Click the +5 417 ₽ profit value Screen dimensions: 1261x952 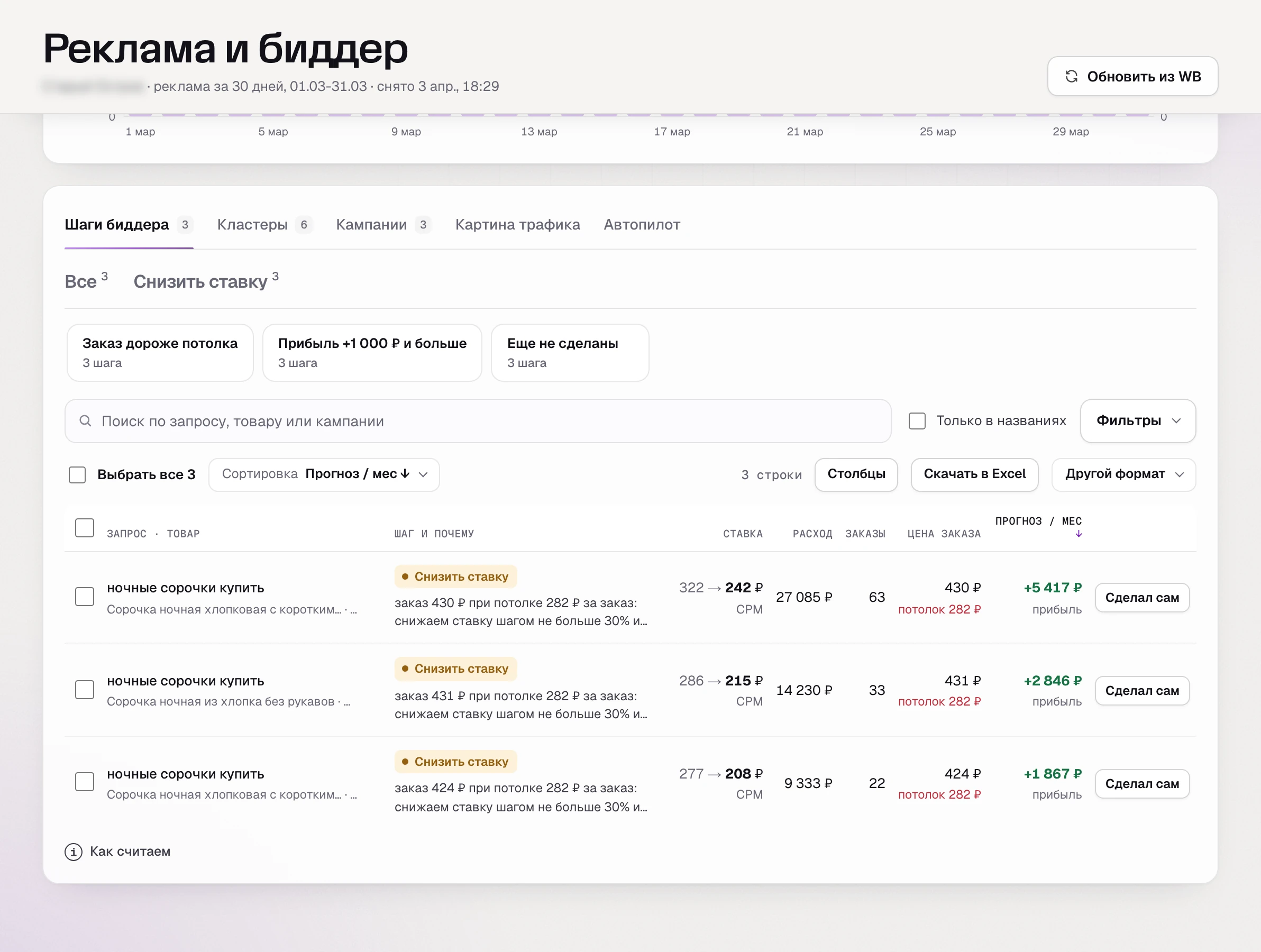pos(1053,588)
